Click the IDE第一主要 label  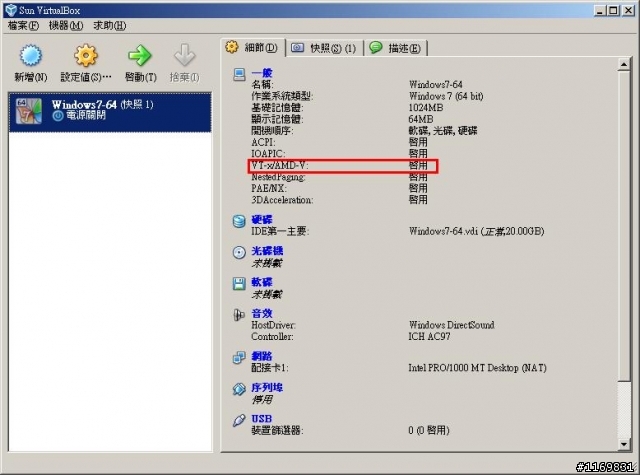(280, 231)
